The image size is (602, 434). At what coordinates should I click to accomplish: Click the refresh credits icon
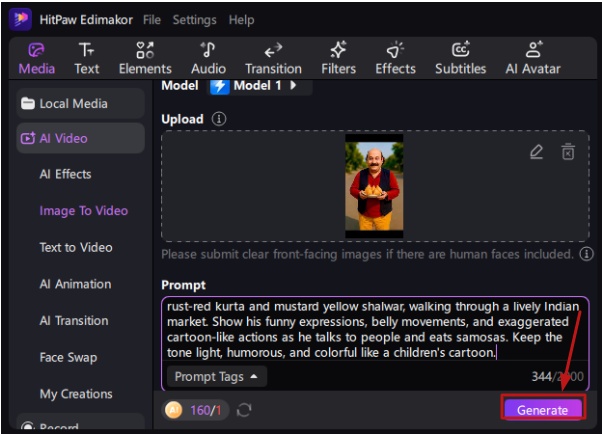[x=243, y=410]
